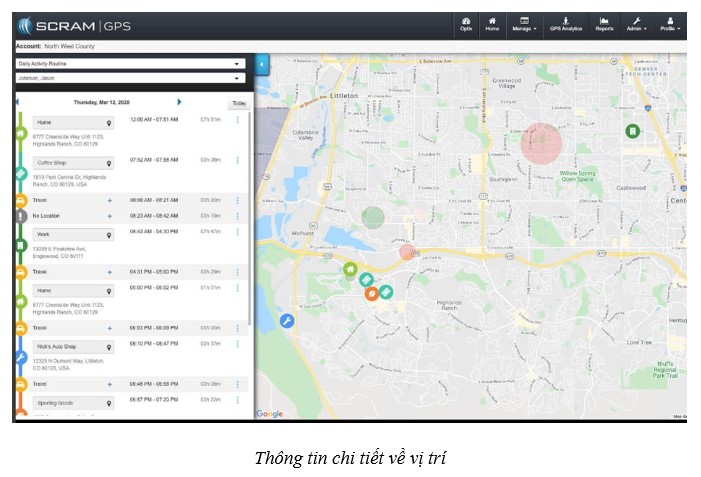Open the Manage dropdown menu
This screenshot has height=477, width=701.
tap(524, 25)
